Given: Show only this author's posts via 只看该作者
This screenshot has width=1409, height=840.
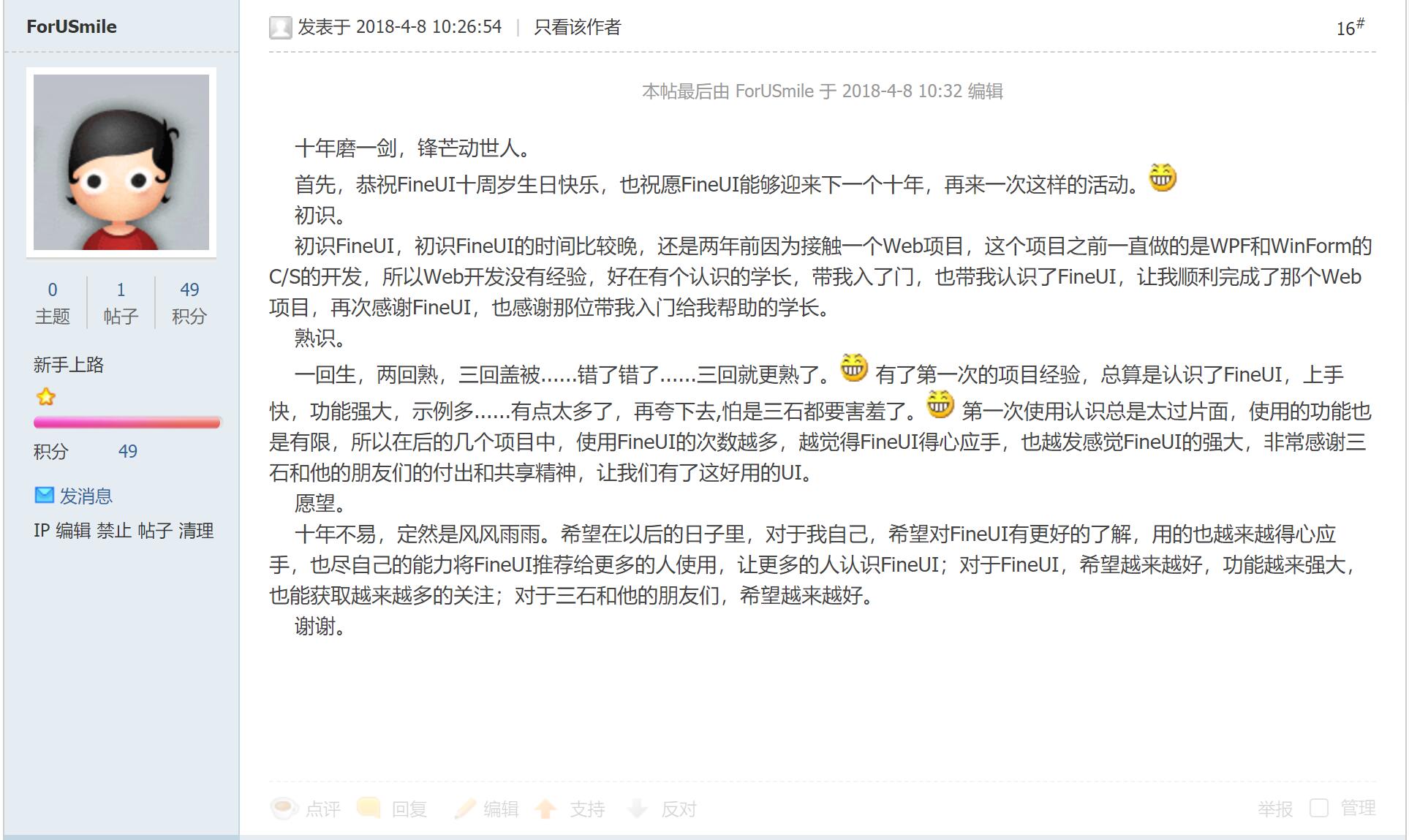Looking at the screenshot, I should pos(577,27).
